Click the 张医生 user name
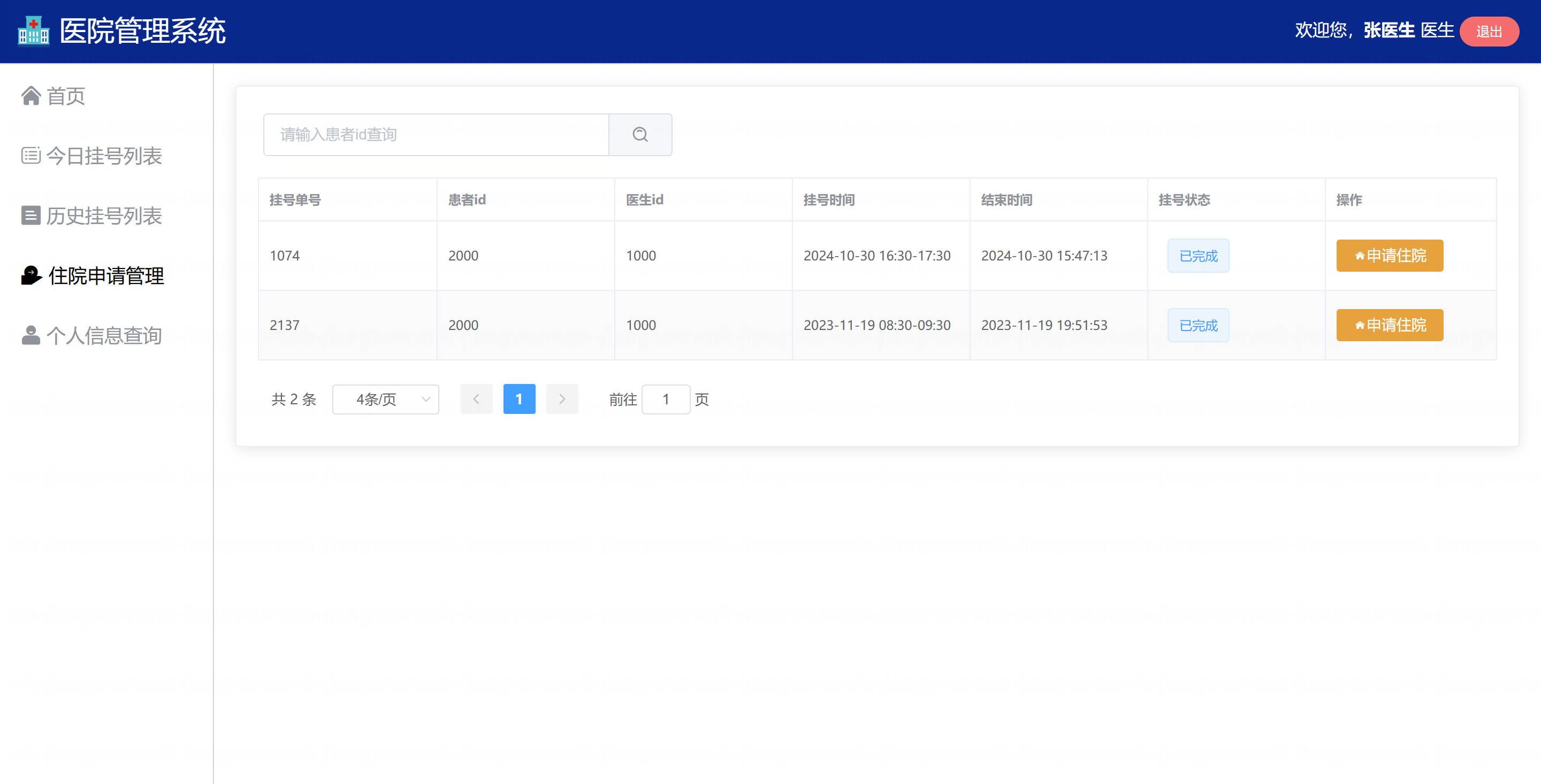This screenshot has width=1541, height=784. pos(1389,30)
